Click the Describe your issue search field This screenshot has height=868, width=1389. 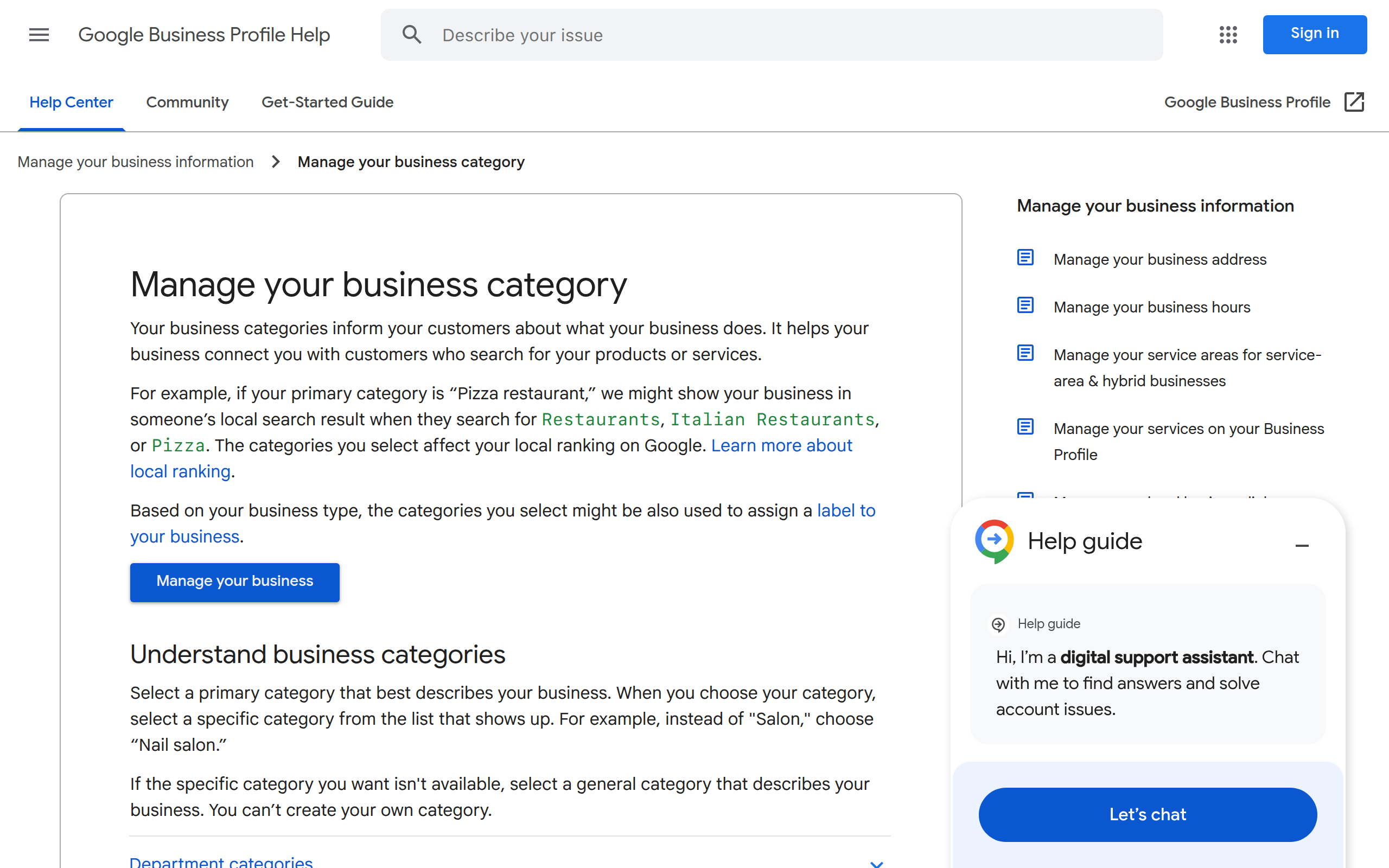(632, 34)
